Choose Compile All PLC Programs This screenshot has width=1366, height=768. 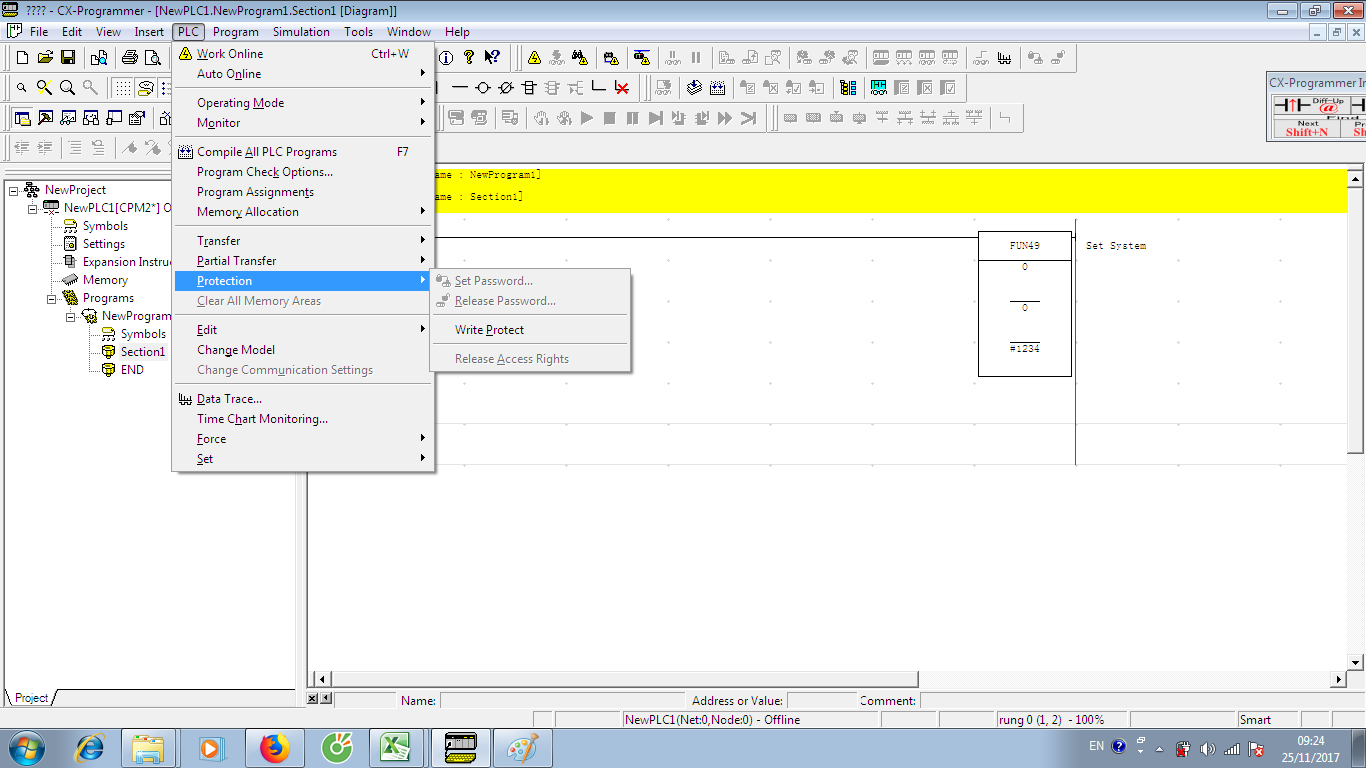pyautogui.click(x=303, y=152)
